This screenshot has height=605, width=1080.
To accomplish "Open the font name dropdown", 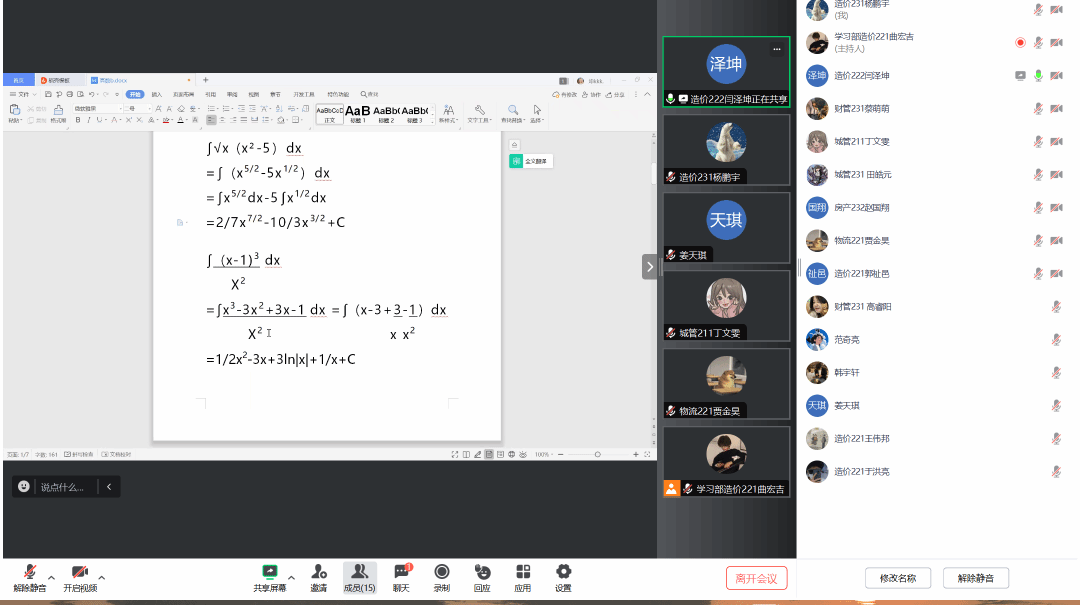I will pos(121,108).
